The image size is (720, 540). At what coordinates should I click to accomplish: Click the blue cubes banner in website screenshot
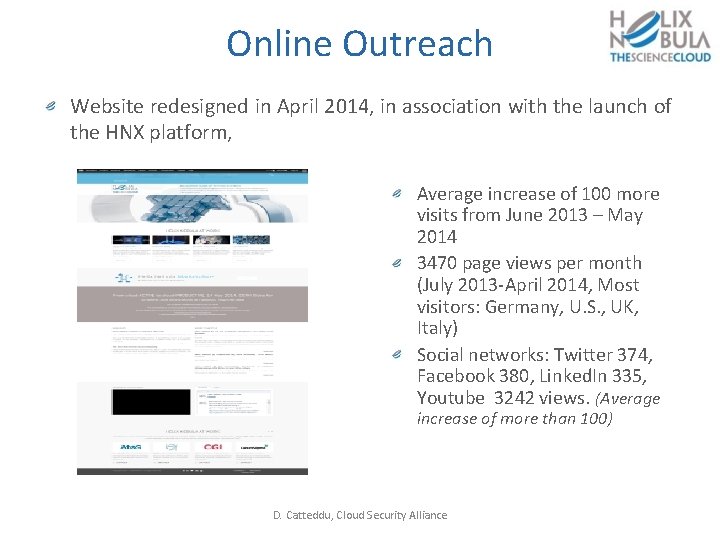tap(192, 208)
